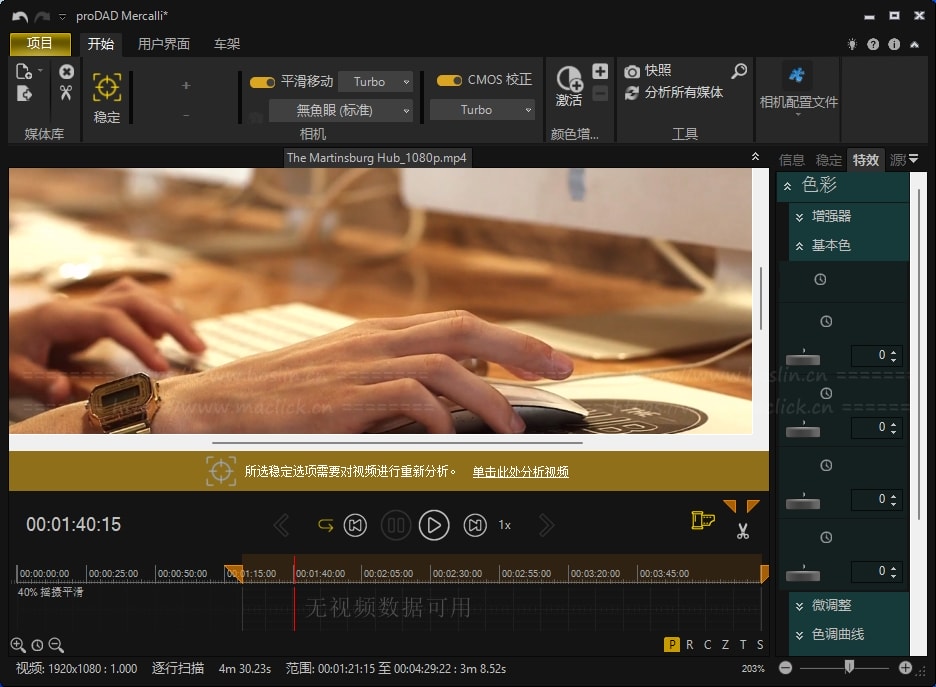The image size is (936, 687).
Task: Switch to the 开始 ribbon tab
Action: [100, 44]
